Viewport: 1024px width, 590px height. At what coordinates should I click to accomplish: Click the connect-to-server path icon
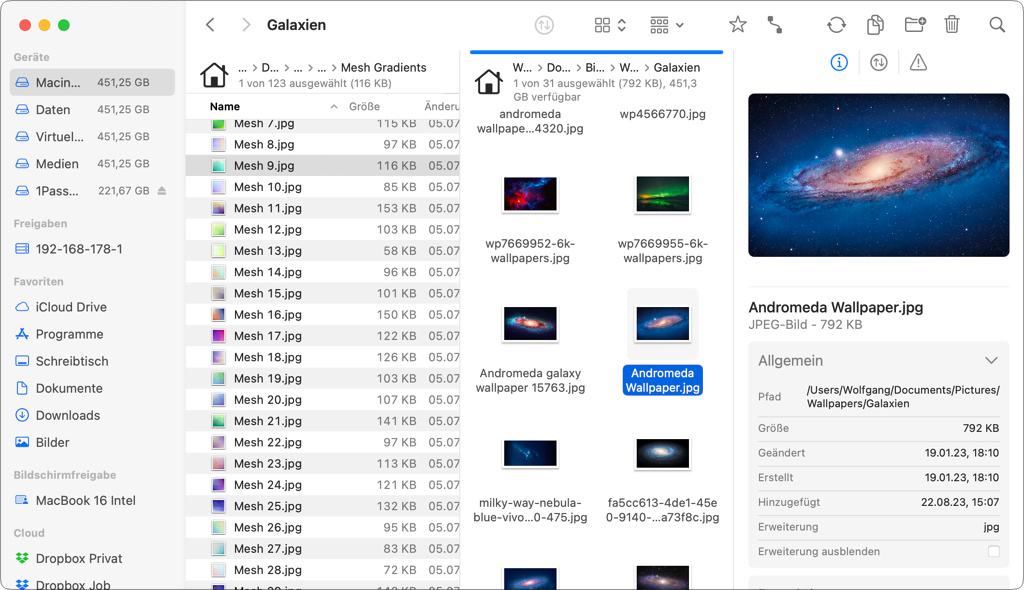pos(775,25)
